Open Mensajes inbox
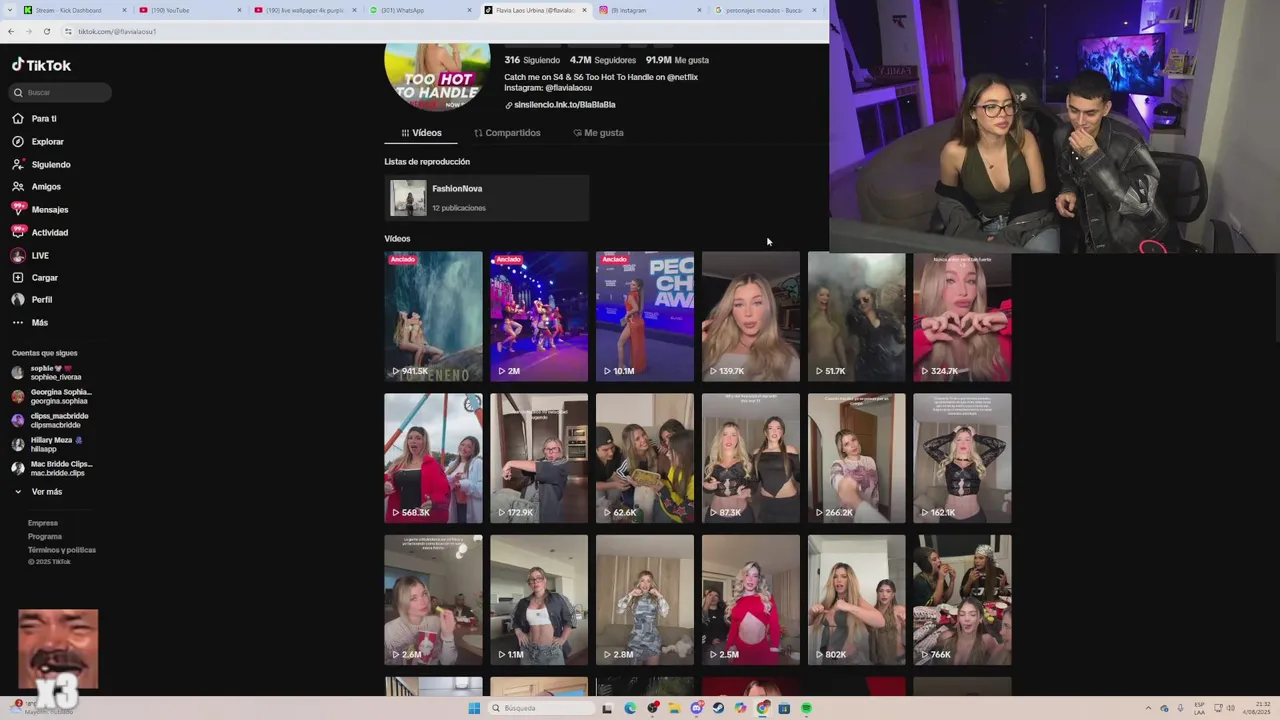1280x720 pixels. (40, 210)
